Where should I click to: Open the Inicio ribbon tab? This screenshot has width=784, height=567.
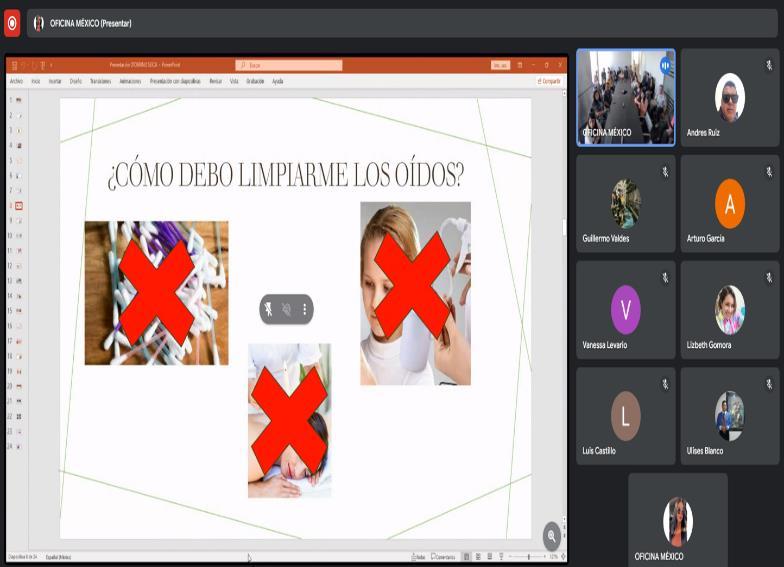pos(36,81)
